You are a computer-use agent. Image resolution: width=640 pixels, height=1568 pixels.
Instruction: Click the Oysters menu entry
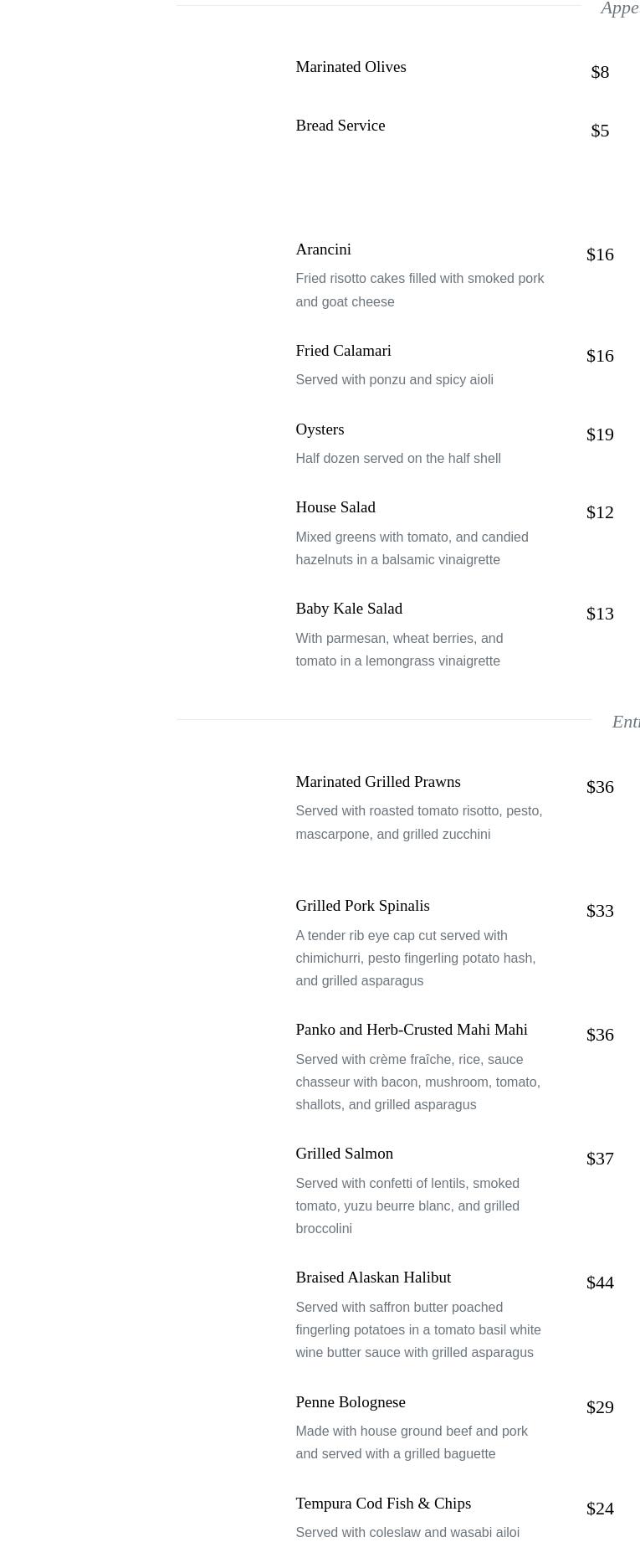[320, 429]
